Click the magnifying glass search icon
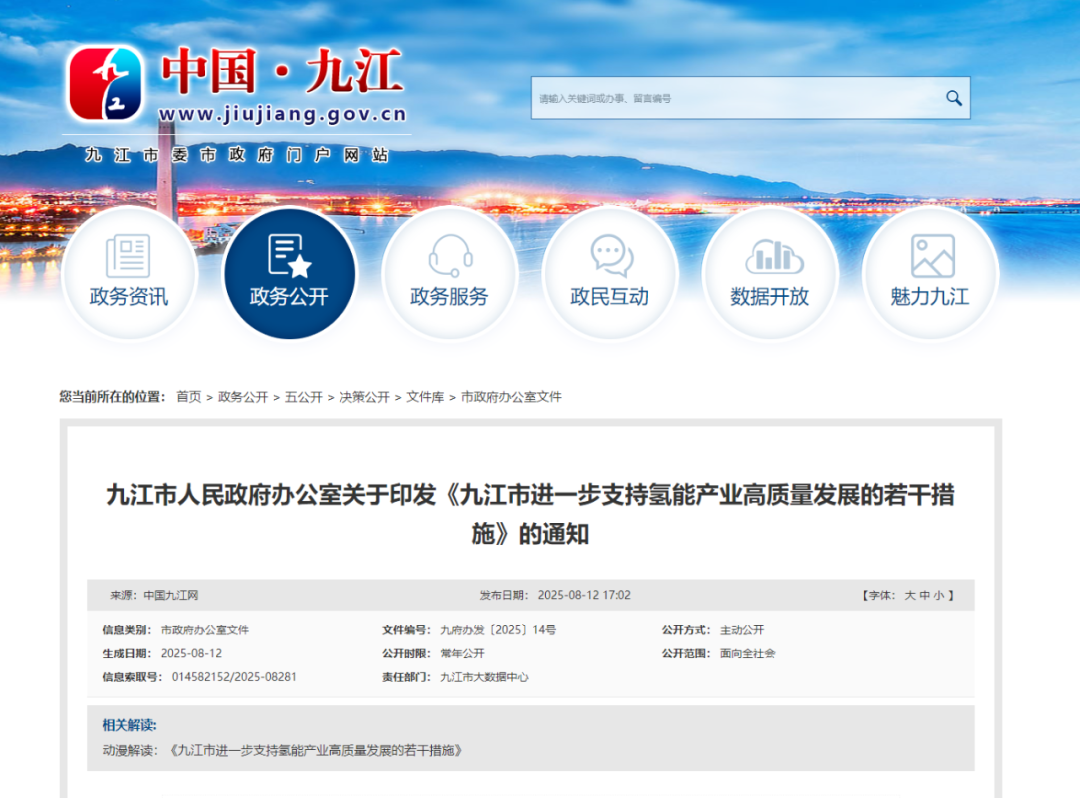The image size is (1080, 798). pyautogui.click(x=953, y=98)
